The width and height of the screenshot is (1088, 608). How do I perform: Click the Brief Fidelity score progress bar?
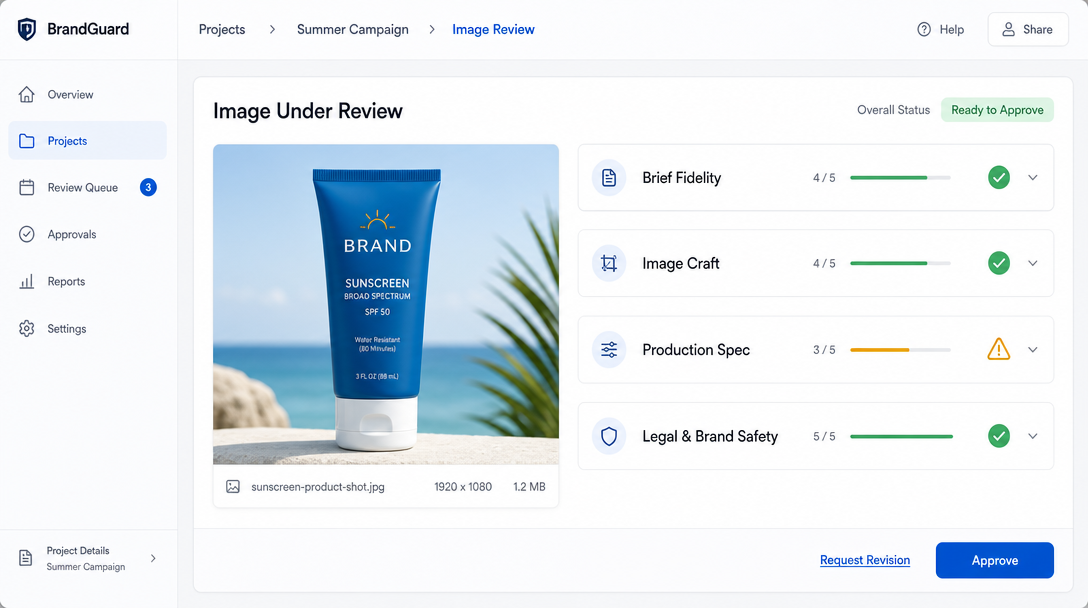900,178
